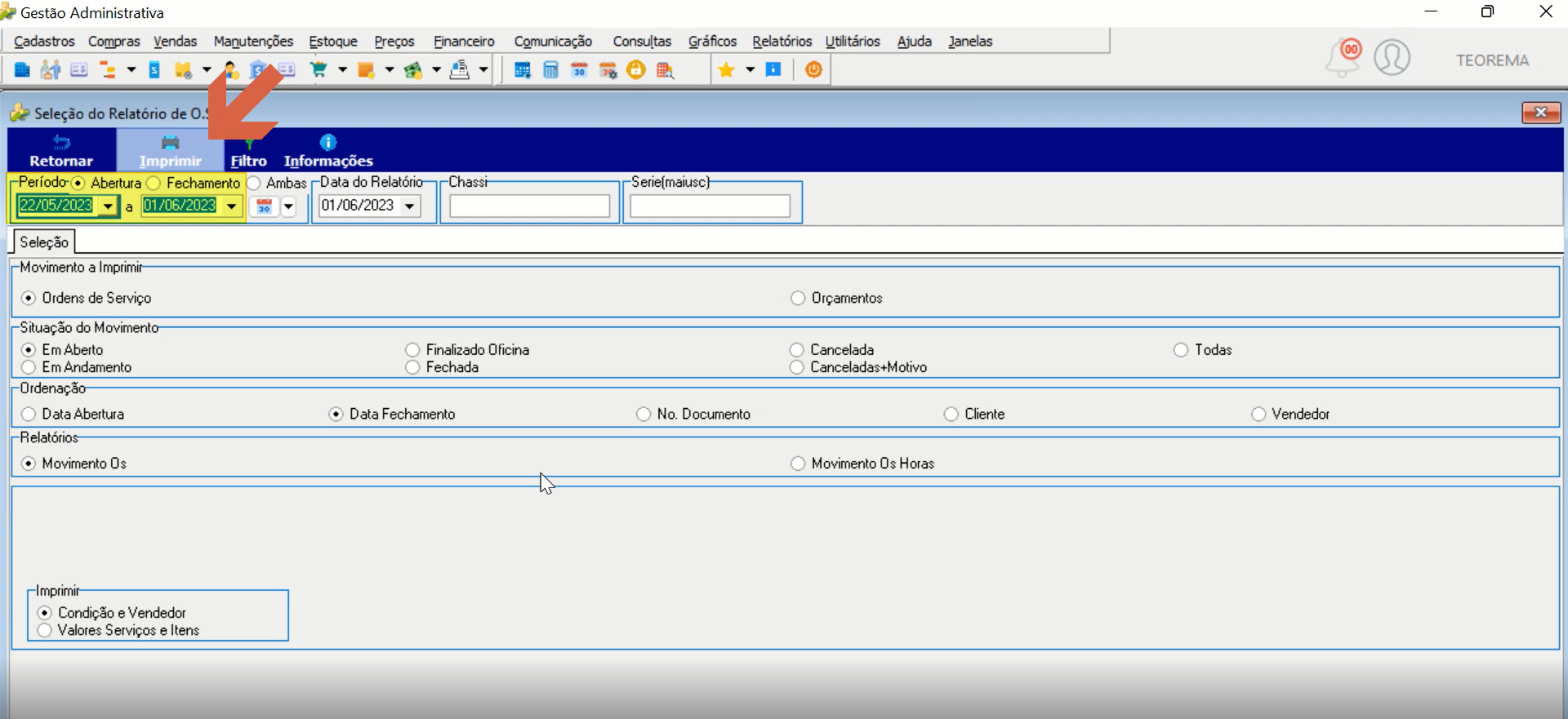Click the orange power toolbar icon
1568x719 pixels.
tap(813, 69)
